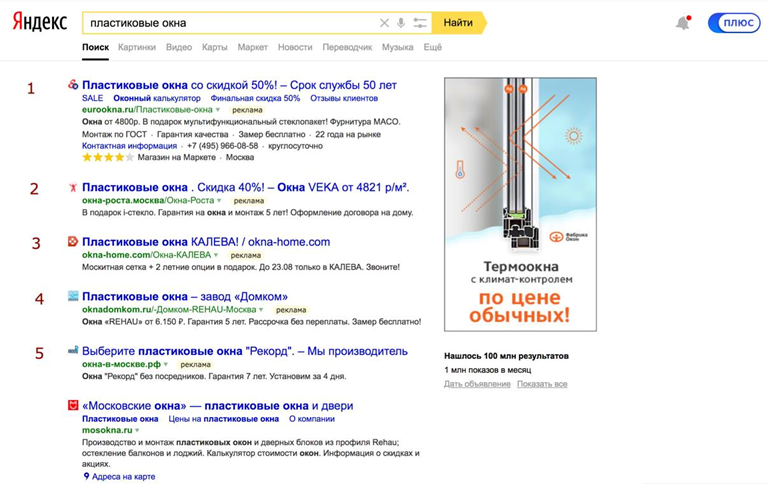Click map pin icon by Адреса на карте
This screenshot has width=769, height=484.
click(86, 476)
